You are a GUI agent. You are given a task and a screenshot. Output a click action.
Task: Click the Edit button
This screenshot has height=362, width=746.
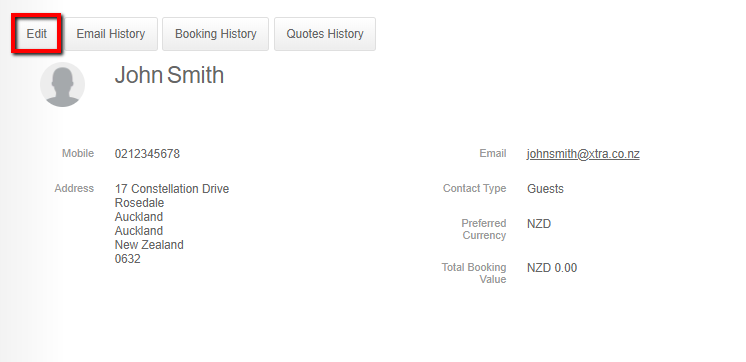37,34
